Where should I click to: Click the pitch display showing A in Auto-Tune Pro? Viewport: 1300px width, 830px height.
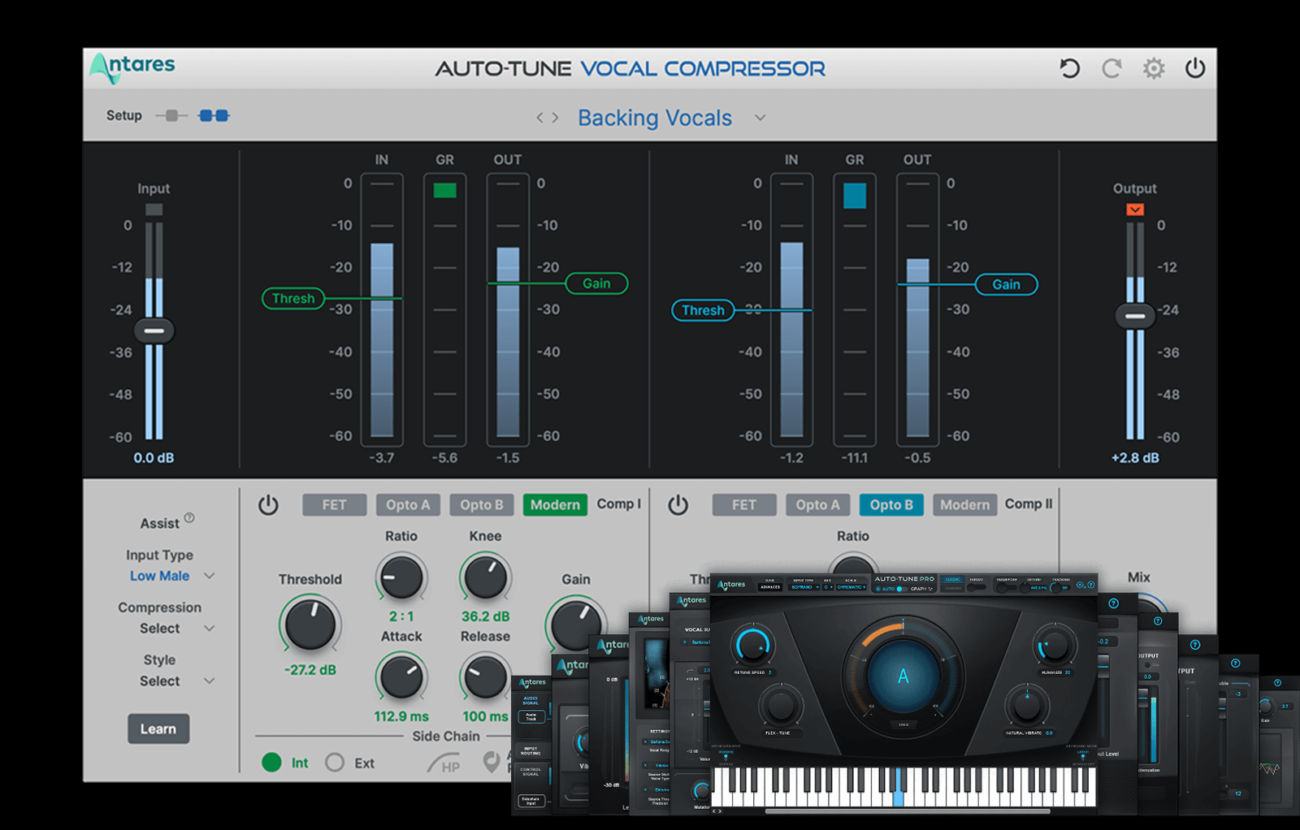coord(903,676)
